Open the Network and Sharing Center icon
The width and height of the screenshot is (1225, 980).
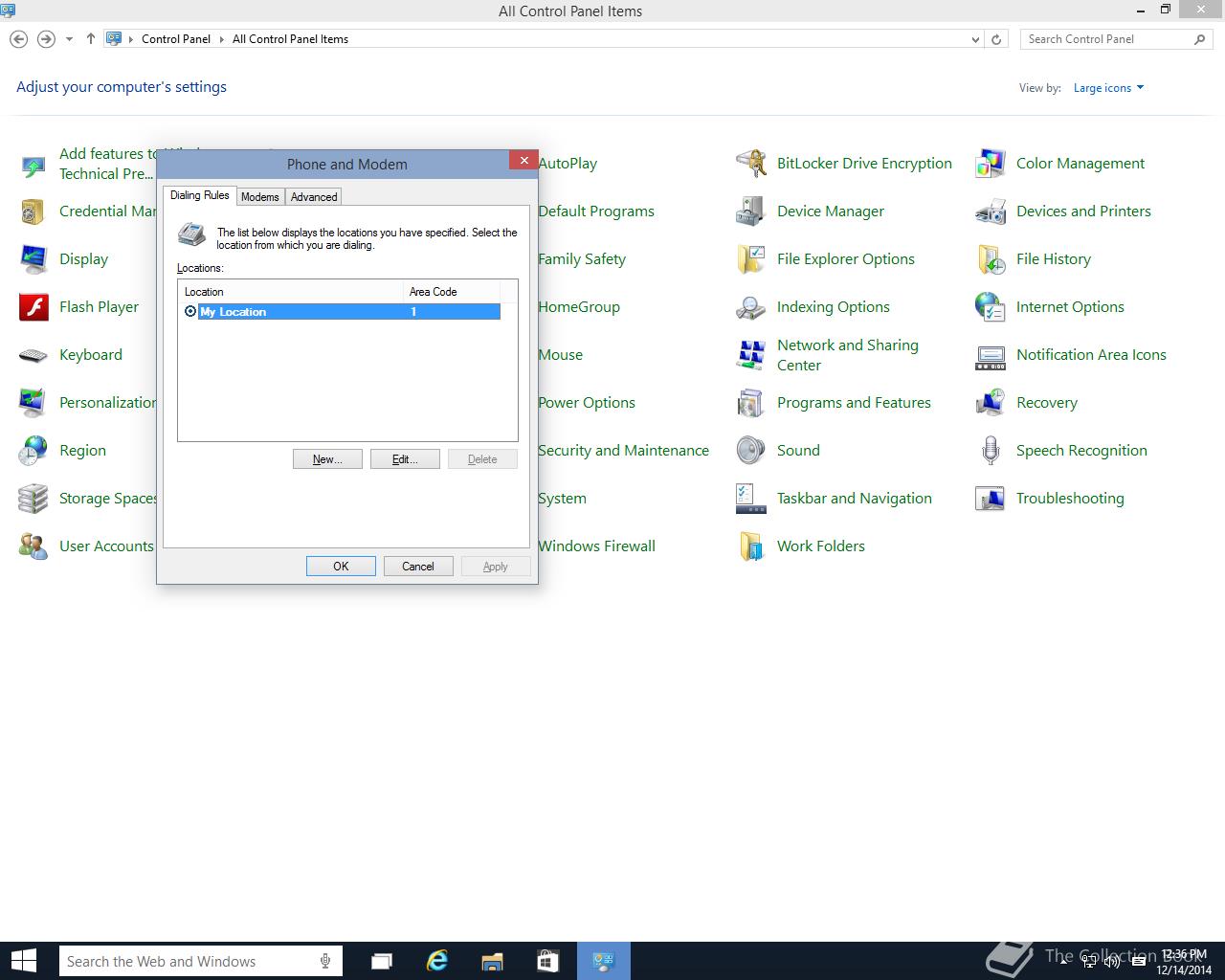(751, 355)
